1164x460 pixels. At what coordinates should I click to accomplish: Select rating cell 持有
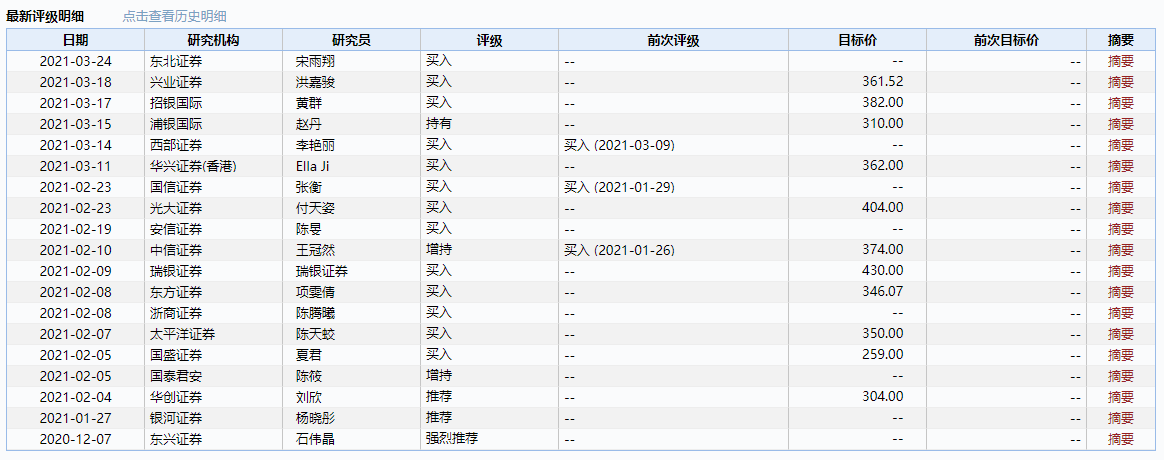(439, 123)
